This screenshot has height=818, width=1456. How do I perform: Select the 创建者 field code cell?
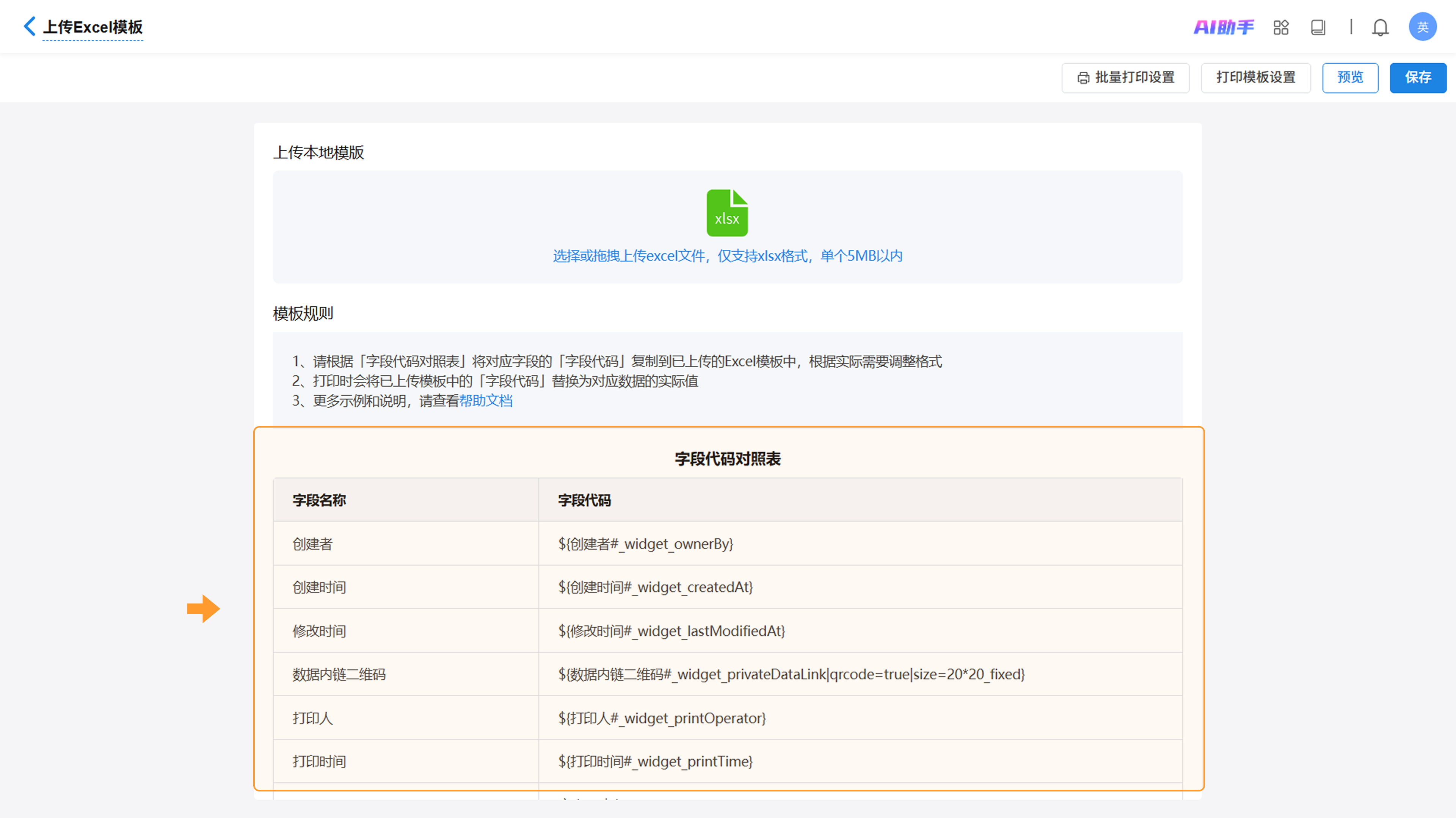click(x=645, y=544)
